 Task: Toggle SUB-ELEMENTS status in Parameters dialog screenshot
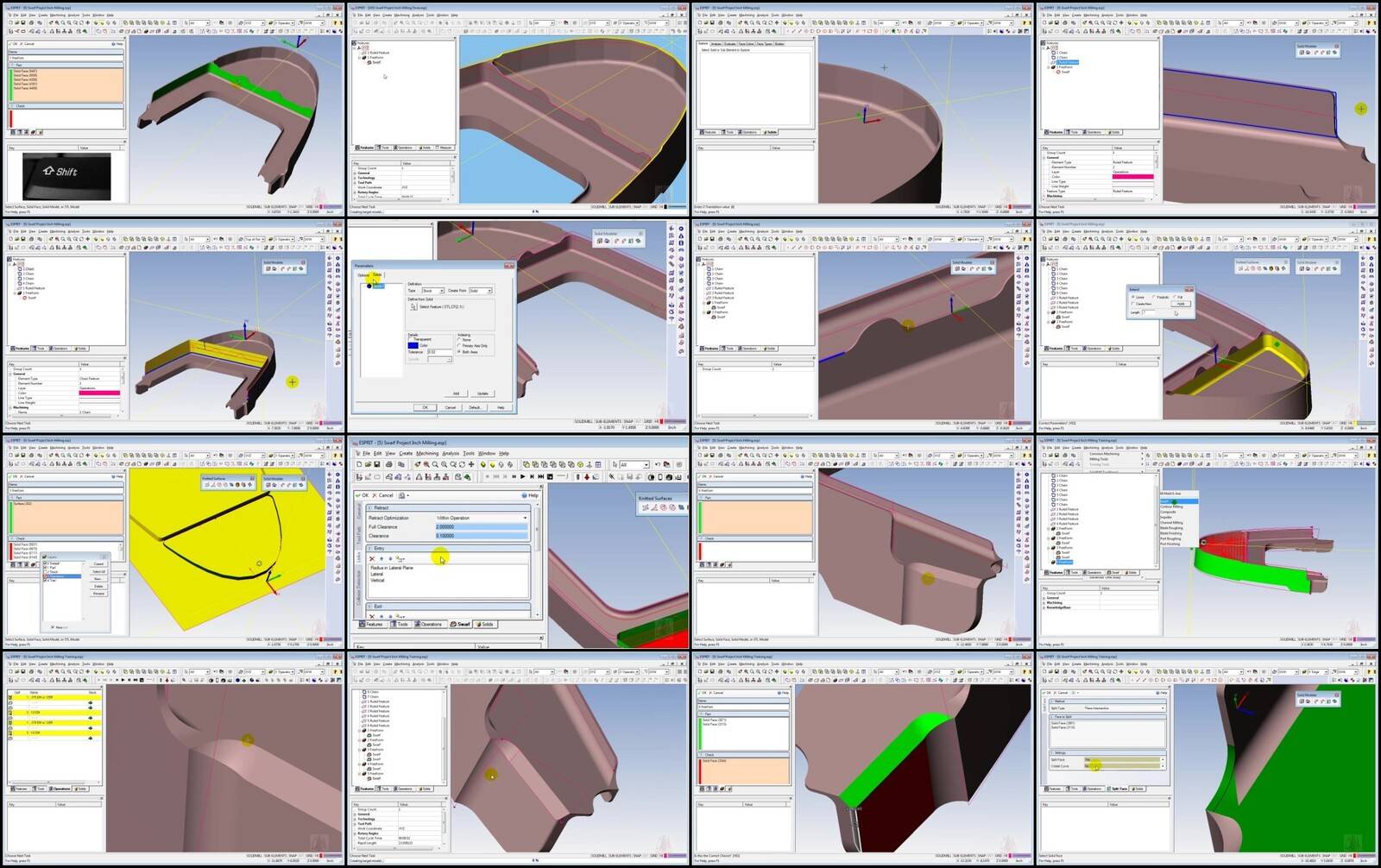(609, 421)
